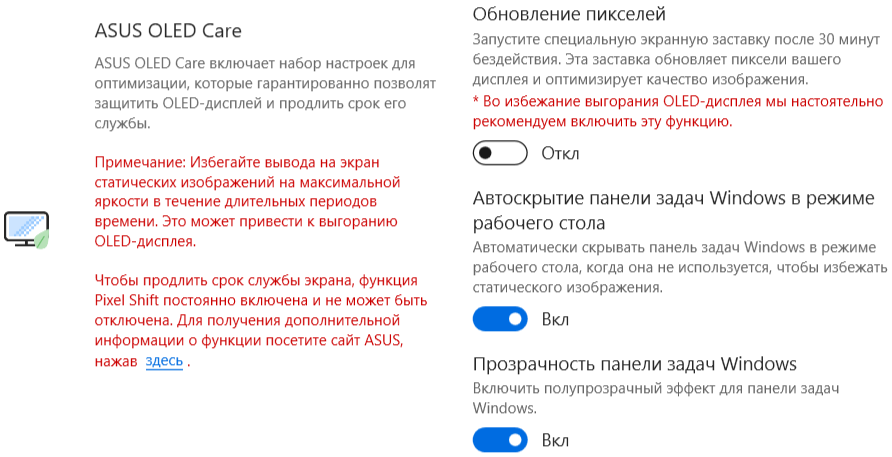
Task: Click the ASUS OLED Care heading
Action: coord(167,31)
